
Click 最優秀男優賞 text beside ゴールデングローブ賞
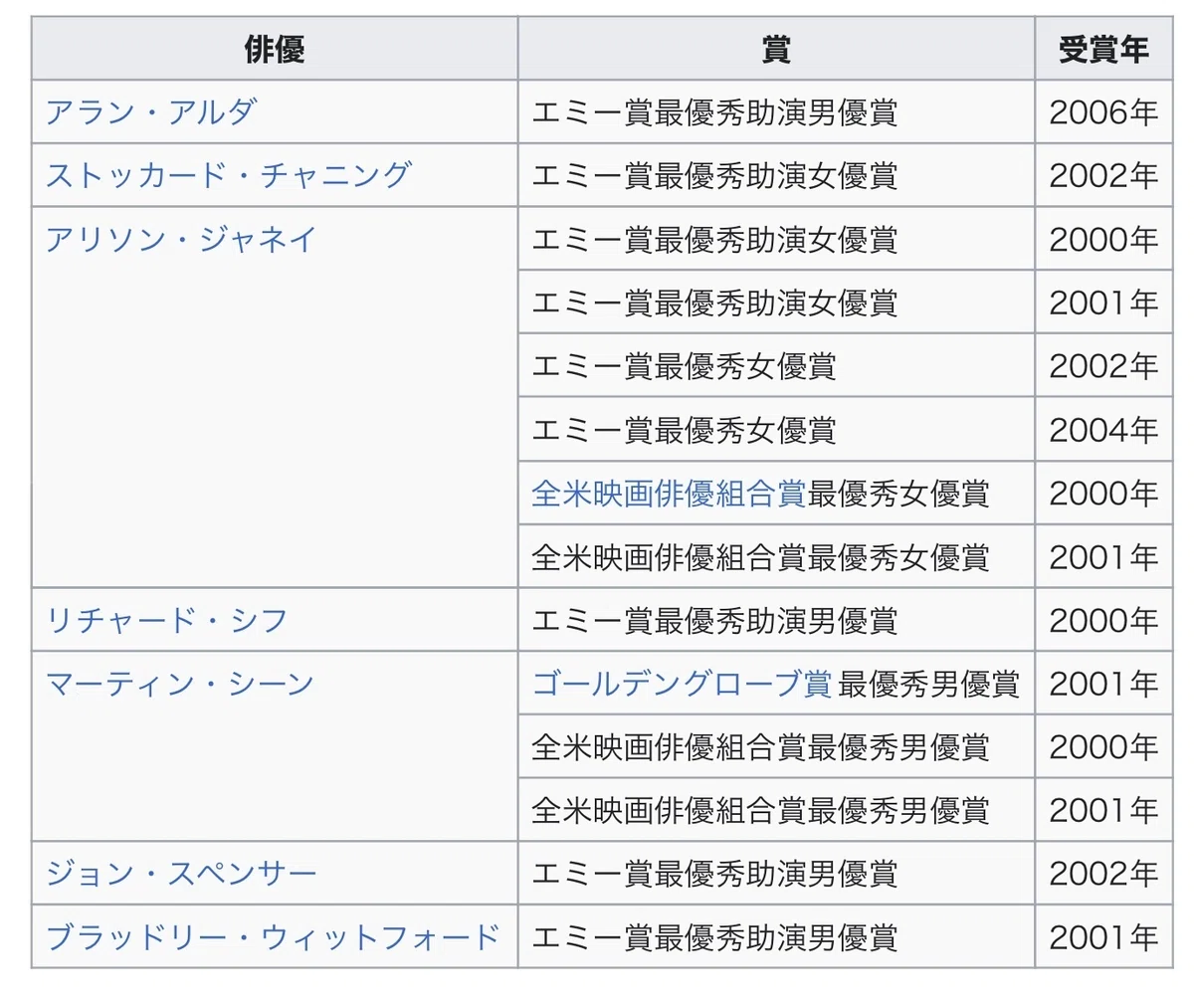point(929,684)
